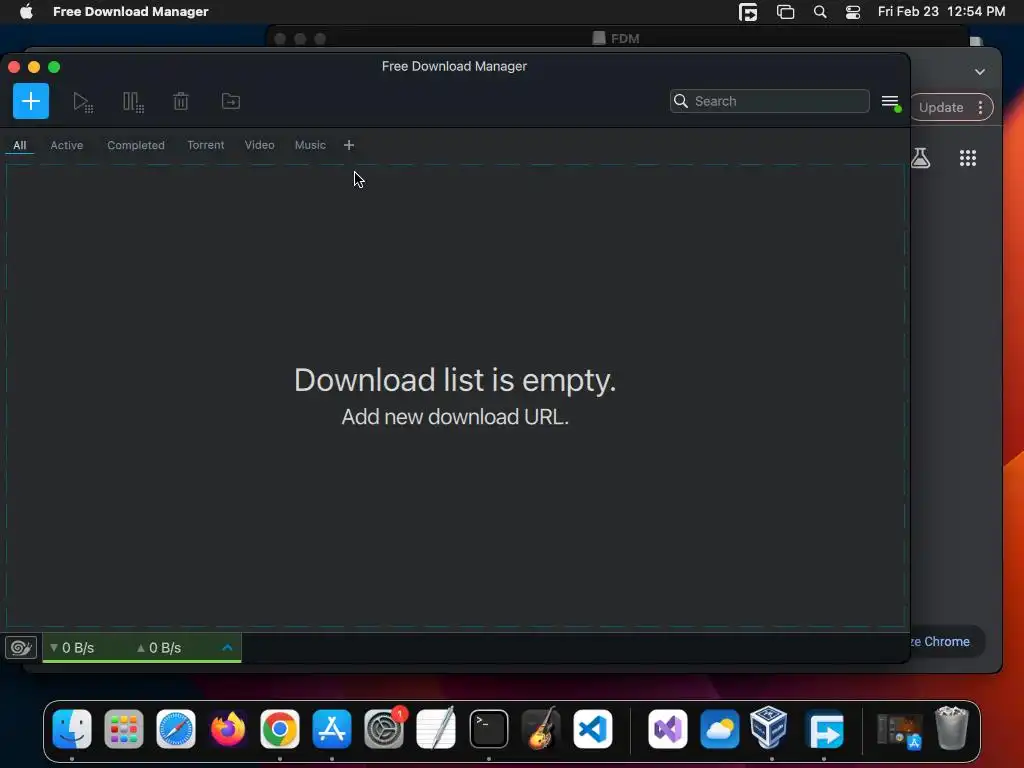
Task: Click the Update button in the Chrome window
Action: coord(940,108)
